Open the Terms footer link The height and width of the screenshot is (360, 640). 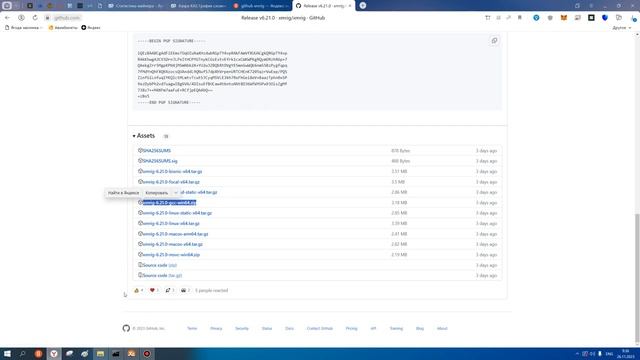click(192, 328)
